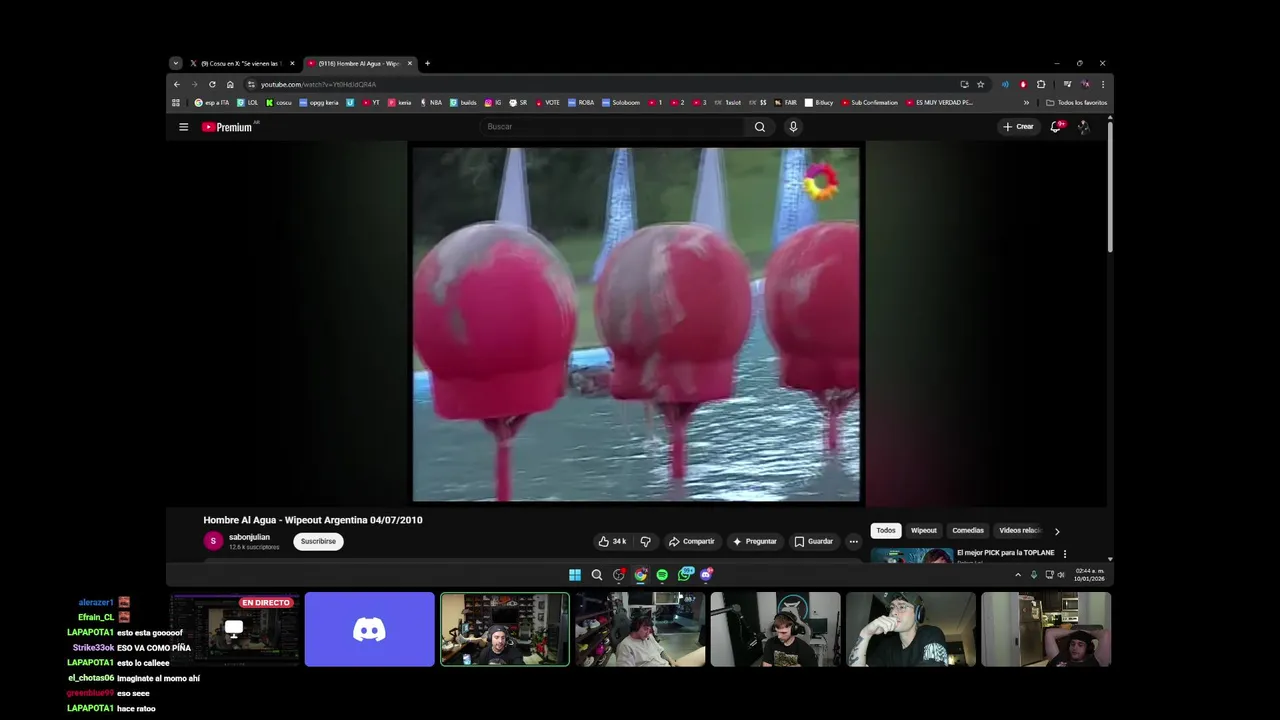Reload the page in the browser toolbar
The width and height of the screenshot is (1280, 720).
click(212, 84)
